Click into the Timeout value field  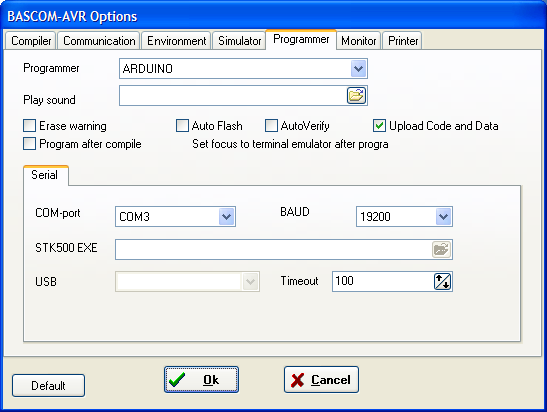383,282
